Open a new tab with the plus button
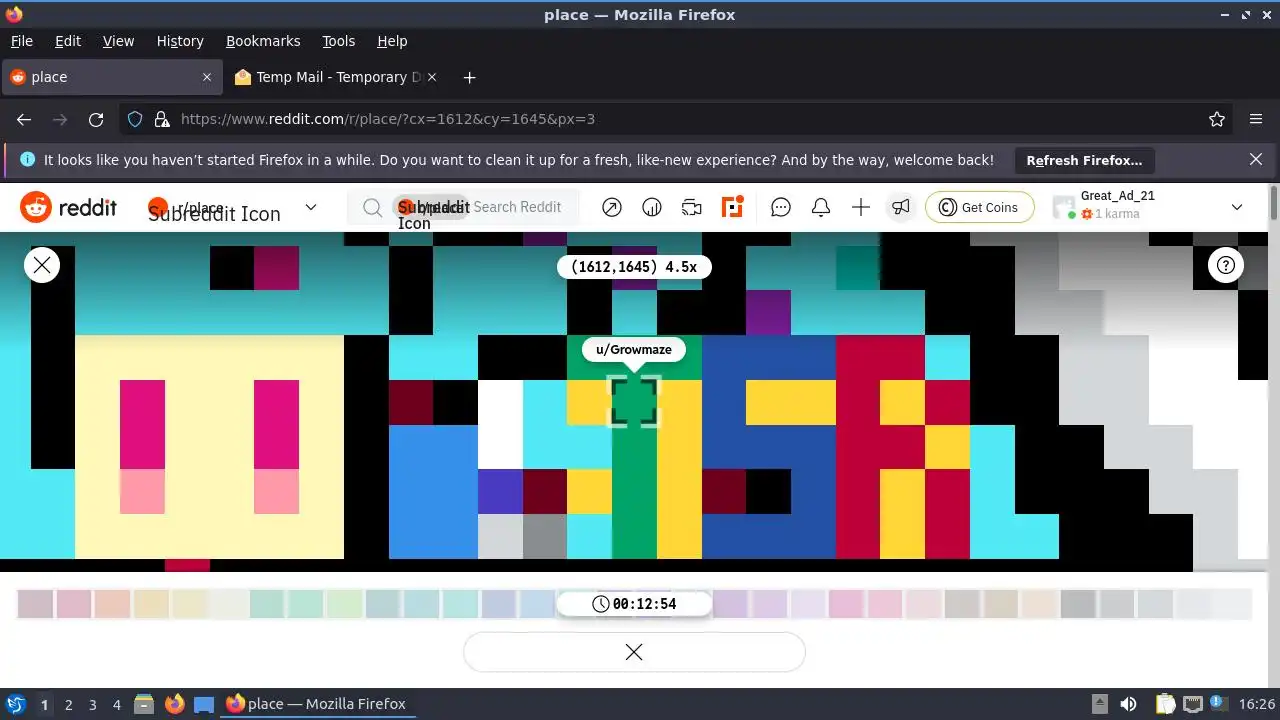Image resolution: width=1280 pixels, height=720 pixels. [x=470, y=77]
